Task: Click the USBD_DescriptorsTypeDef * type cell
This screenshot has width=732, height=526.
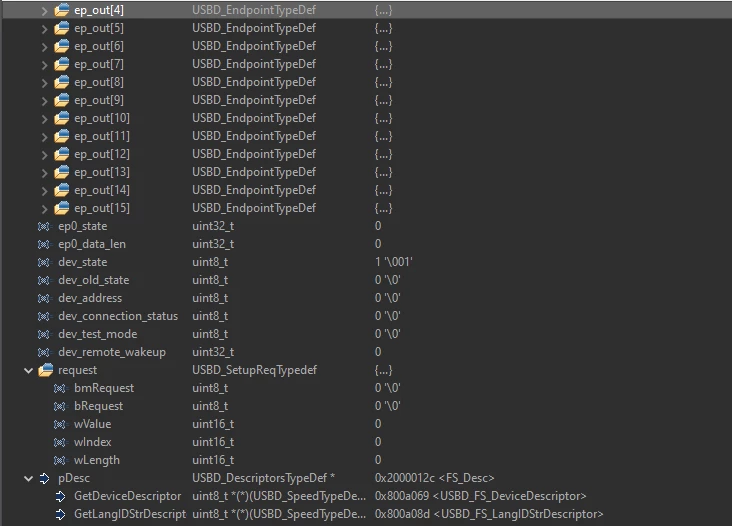Action: 264,478
